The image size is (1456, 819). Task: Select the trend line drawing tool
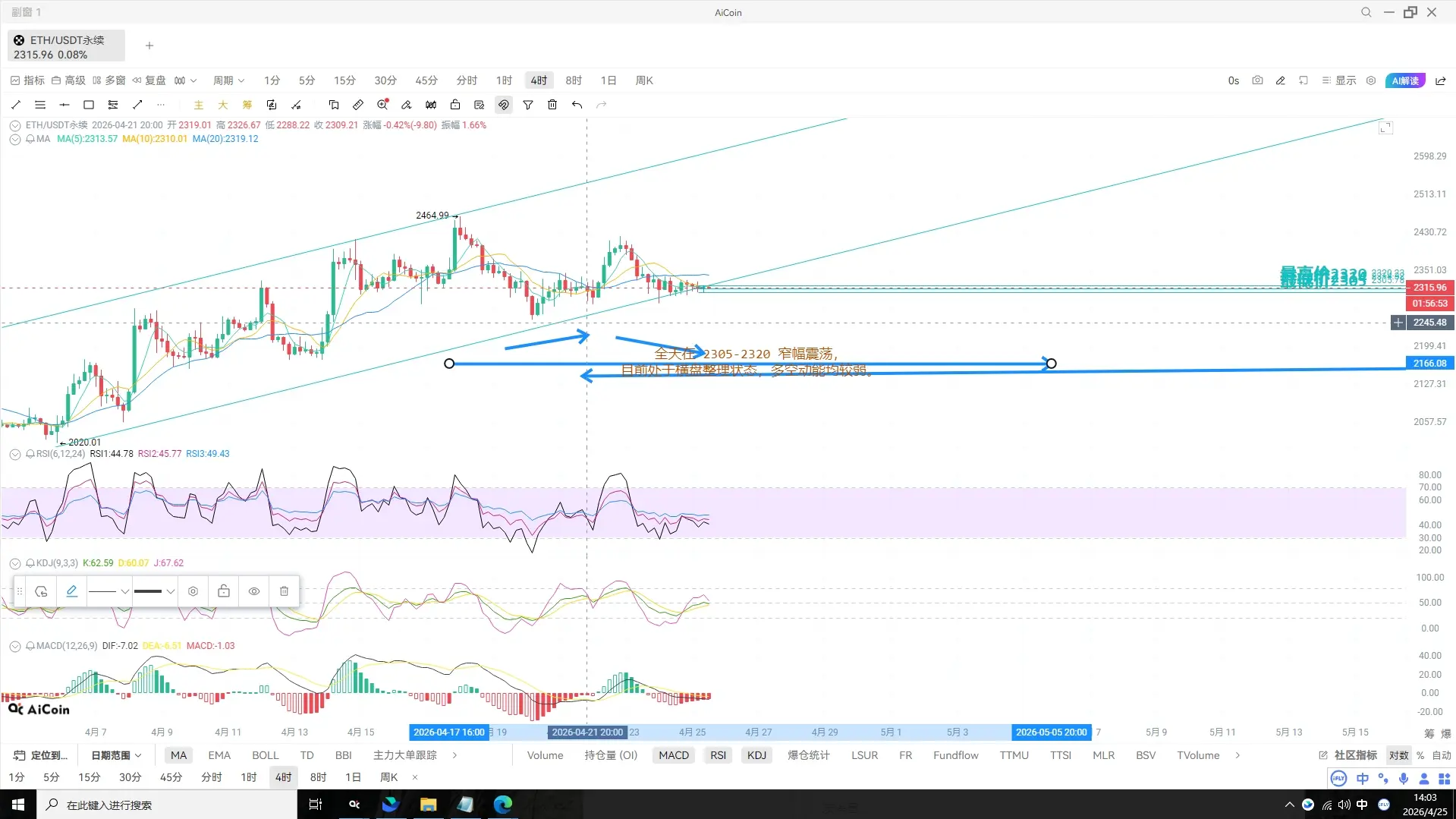(x=16, y=105)
